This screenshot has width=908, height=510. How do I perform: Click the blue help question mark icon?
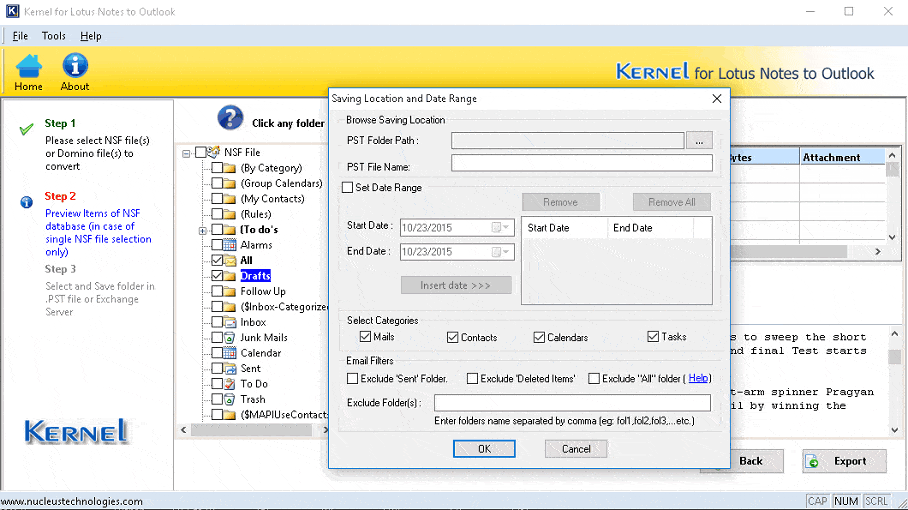[229, 118]
